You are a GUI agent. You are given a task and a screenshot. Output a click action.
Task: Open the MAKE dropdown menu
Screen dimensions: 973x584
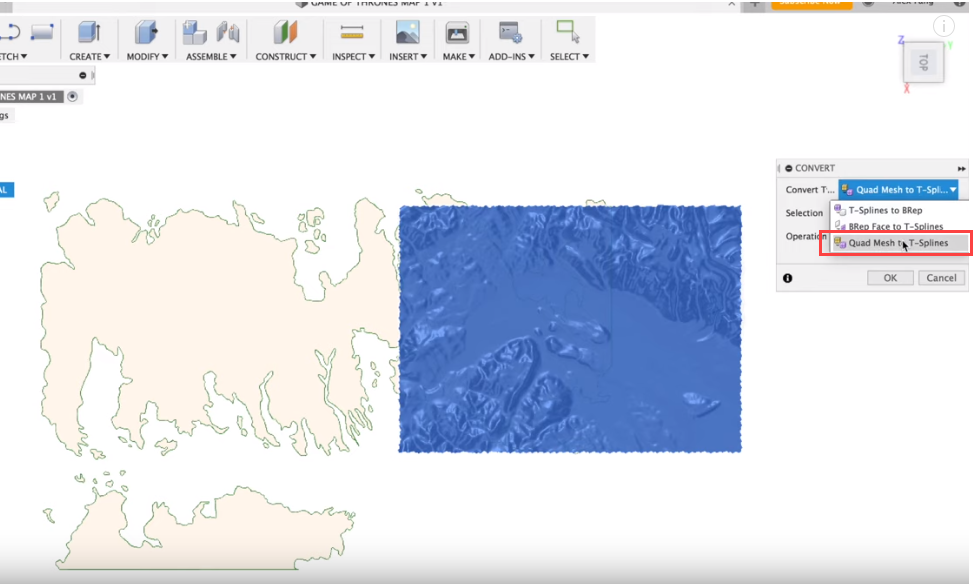[x=459, y=56]
